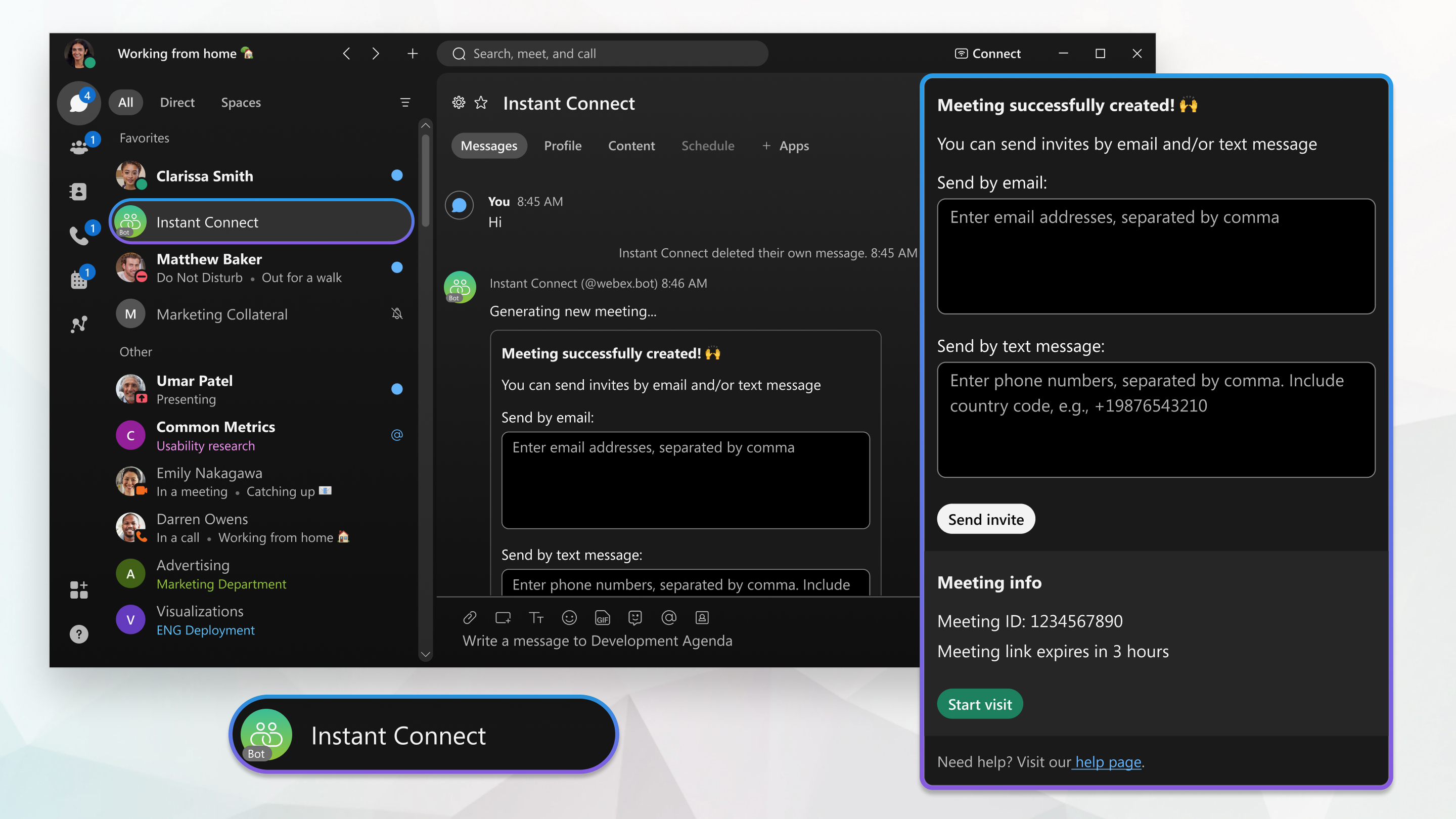The width and height of the screenshot is (1456, 819).
Task: Expand All/Direct/Spaces filter dropdown
Action: click(x=405, y=102)
